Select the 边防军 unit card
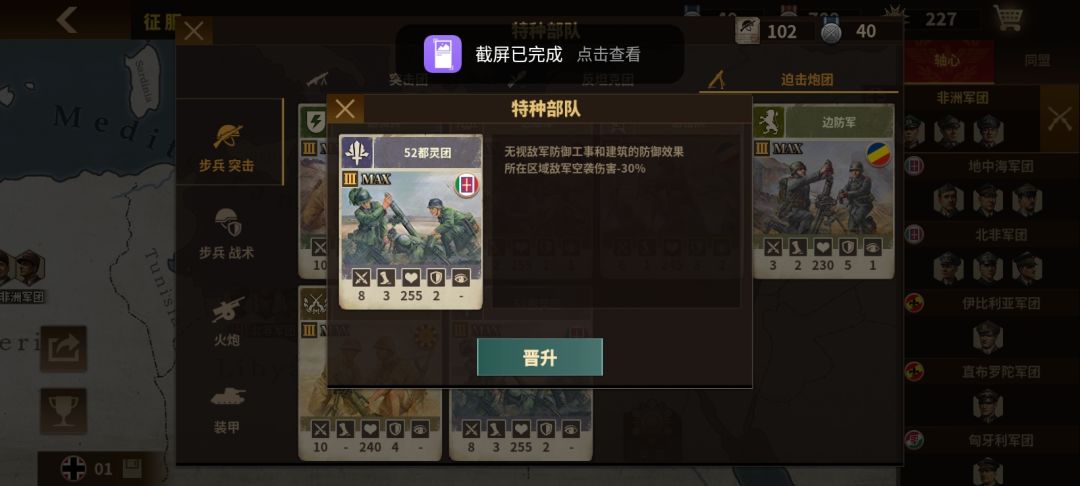This screenshot has width=1080, height=486. (824, 191)
